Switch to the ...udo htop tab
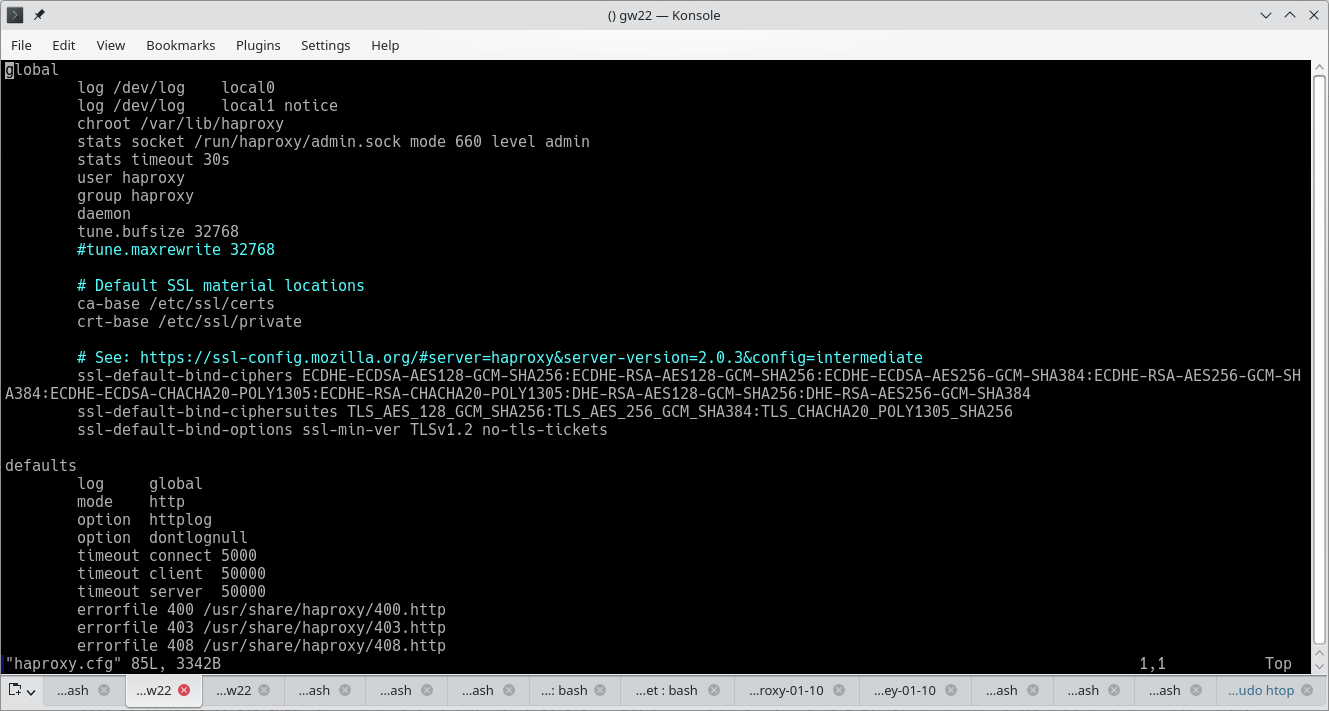The height and width of the screenshot is (711, 1329). coord(1262,690)
